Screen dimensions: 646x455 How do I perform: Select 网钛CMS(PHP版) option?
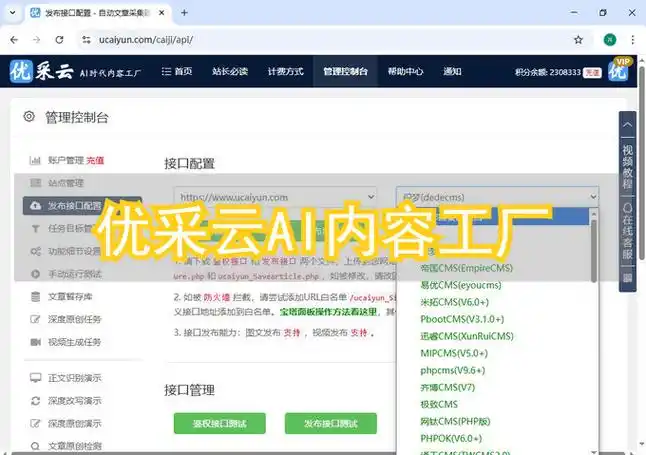click(455, 421)
